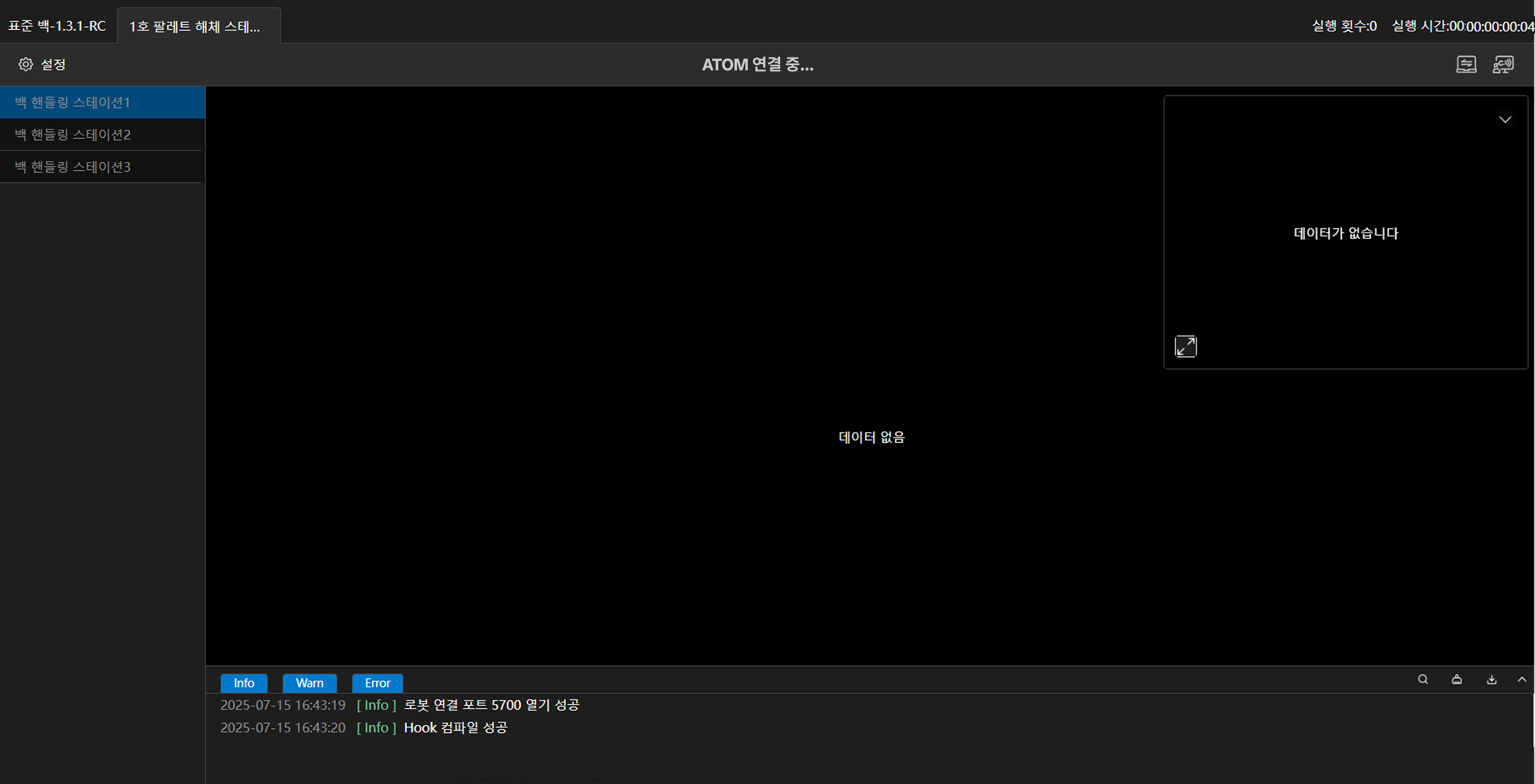Switch to 1호 팔레트 해체 스테이션 tab
This screenshot has height=784, width=1535.
tap(195, 26)
